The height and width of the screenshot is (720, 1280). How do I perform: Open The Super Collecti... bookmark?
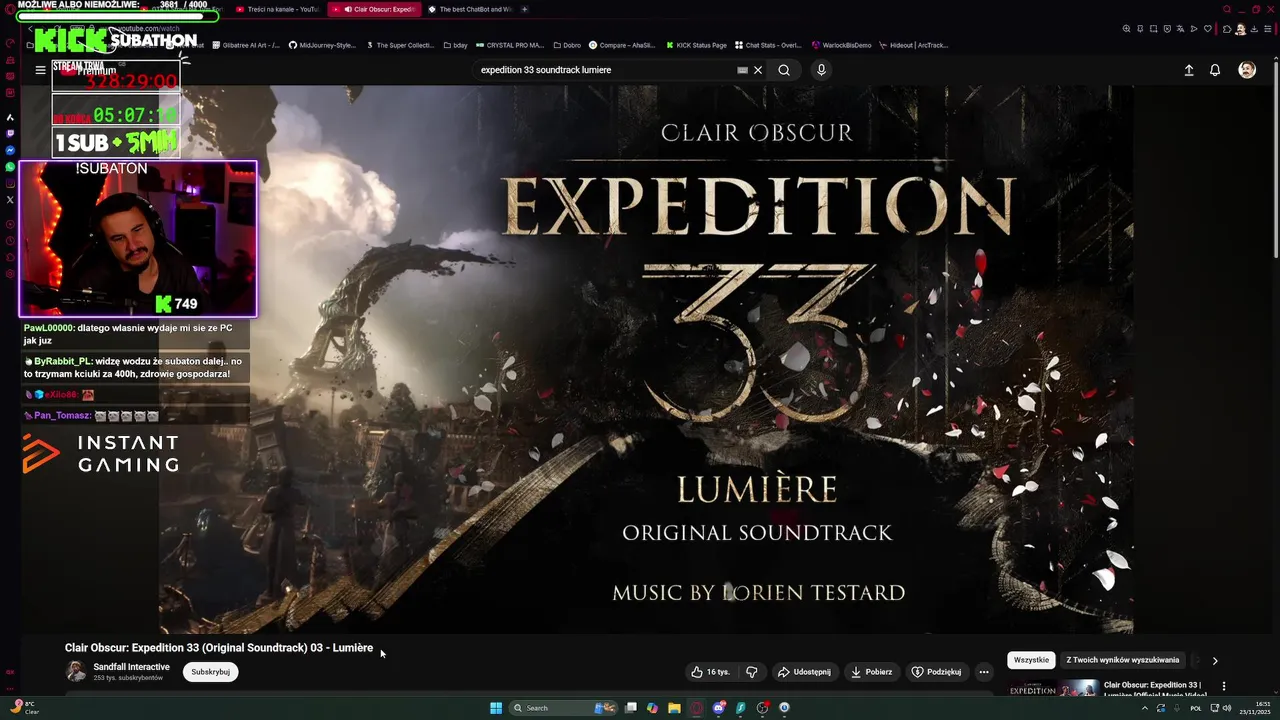pos(400,45)
